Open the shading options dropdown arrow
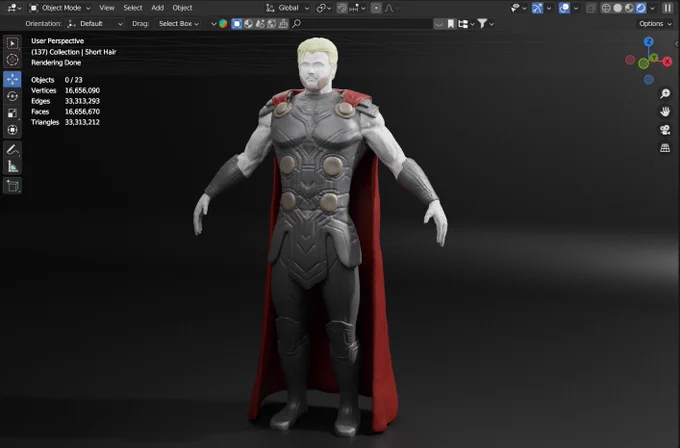680x448 pixels. click(652, 8)
